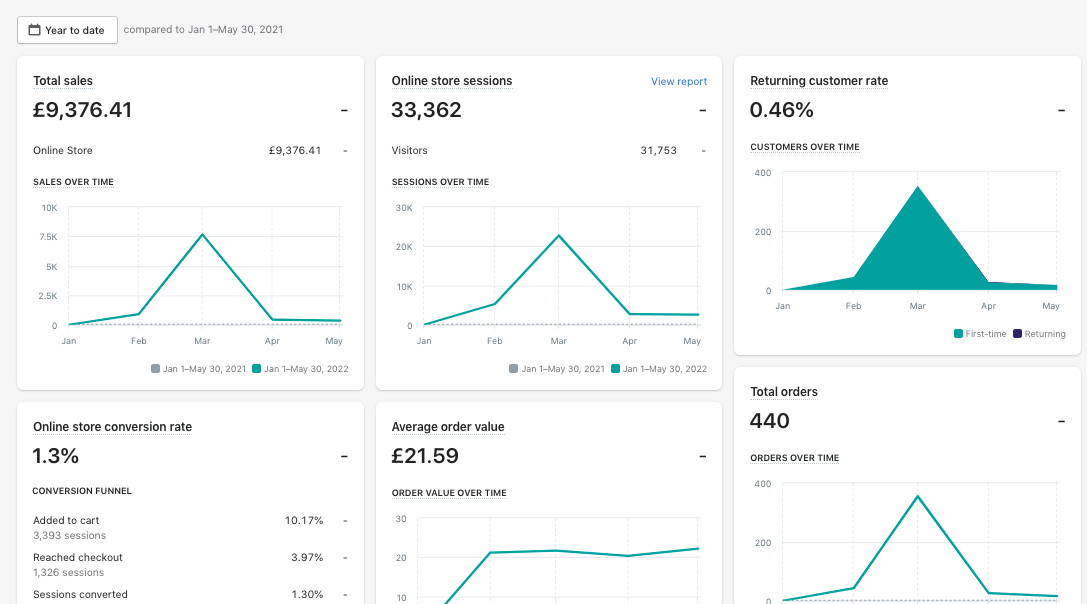1087x604 pixels.
Task: Click the March peak on sales chart
Action: (x=203, y=235)
